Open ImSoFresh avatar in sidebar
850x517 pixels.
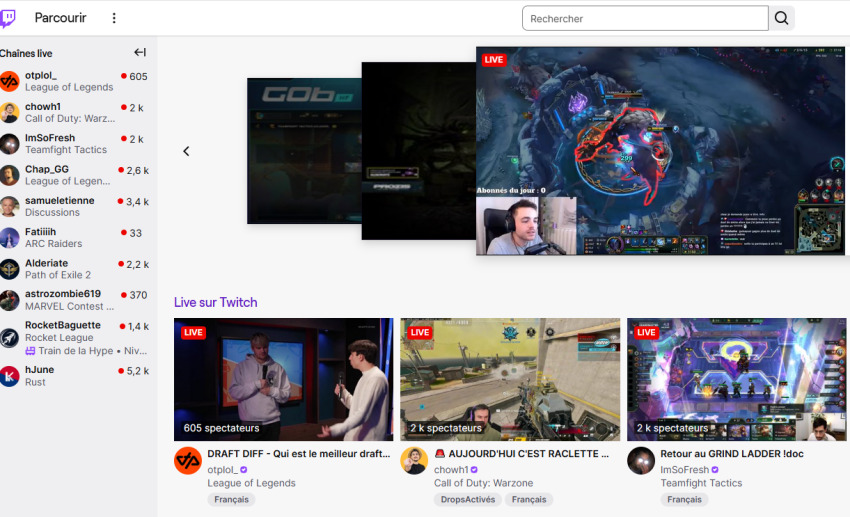(x=9, y=144)
